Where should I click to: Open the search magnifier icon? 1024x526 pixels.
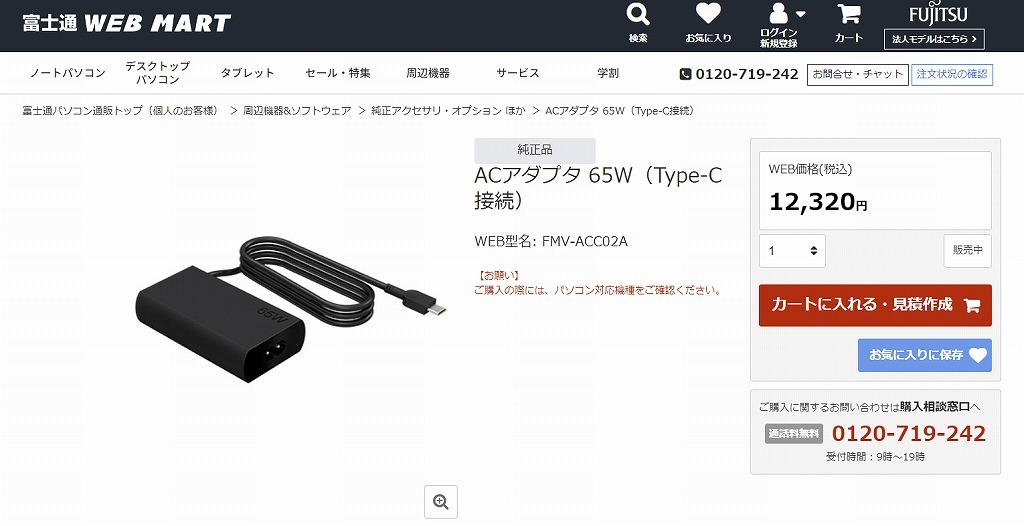click(x=638, y=14)
